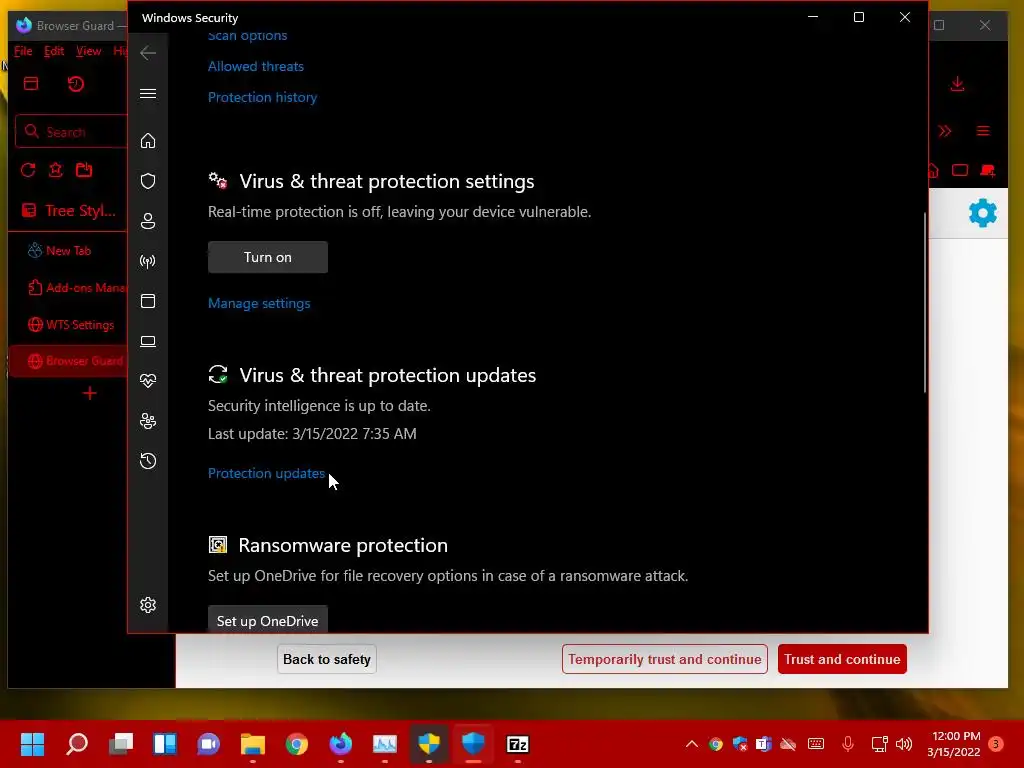1024x768 pixels.
Task: Click folder icon in browser sidebar toolbar
Action: 84,170
